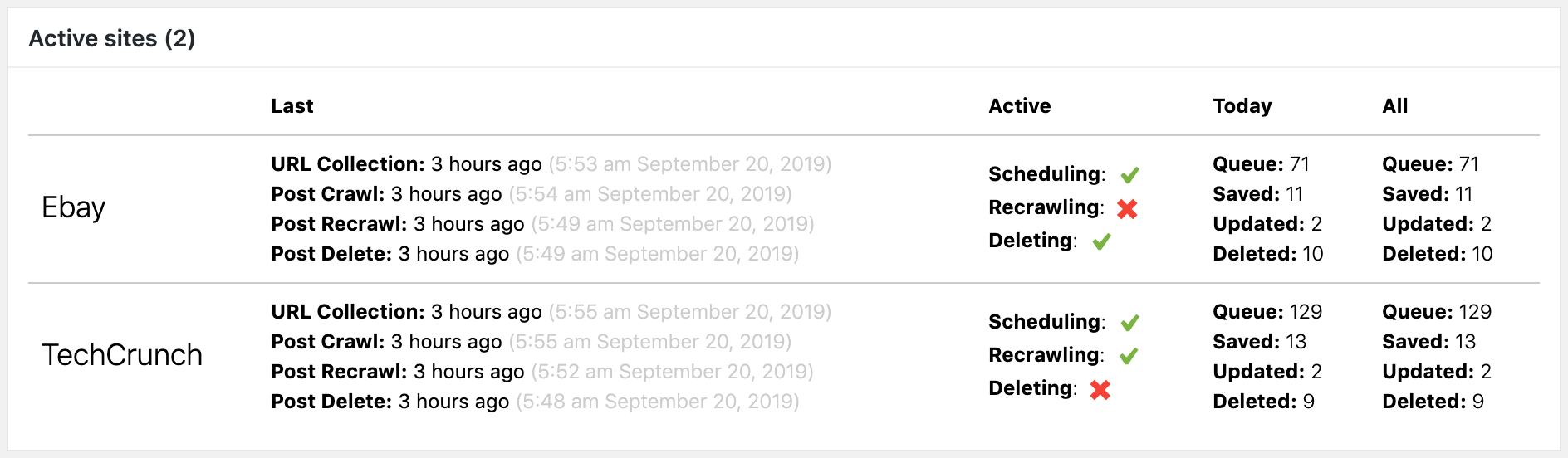Click Ebay Deleting green checkmark icon
Image resolution: width=1568 pixels, height=458 pixels.
point(1101,241)
